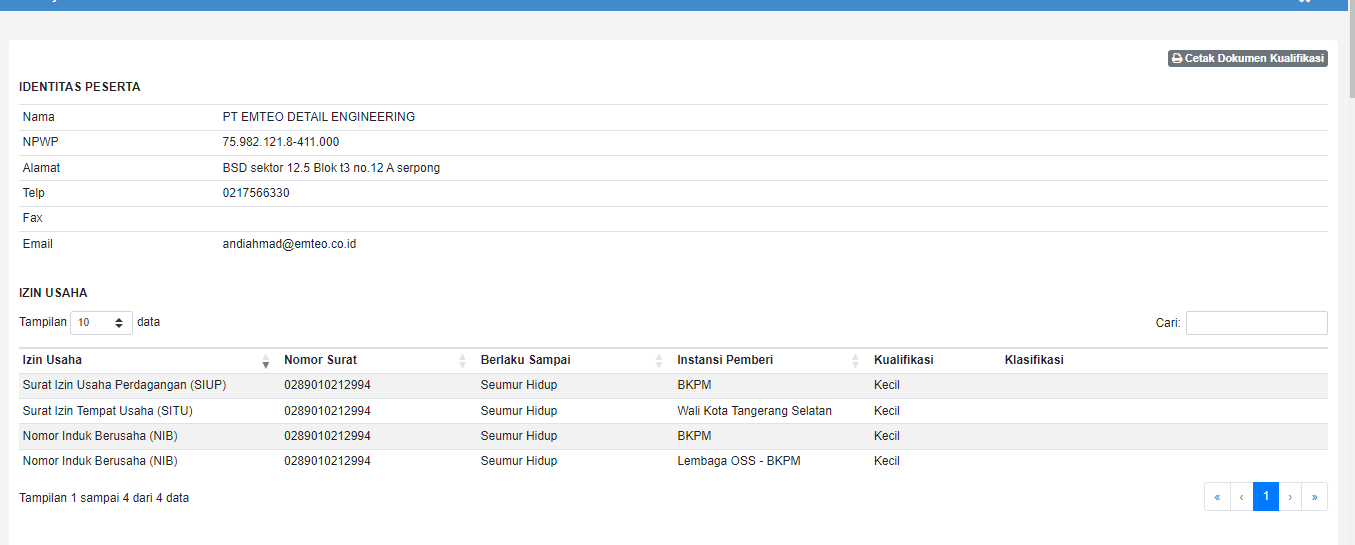Click Surat Izin Tempat Usaha (SITU) cell
1355x545 pixels.
(x=107, y=411)
